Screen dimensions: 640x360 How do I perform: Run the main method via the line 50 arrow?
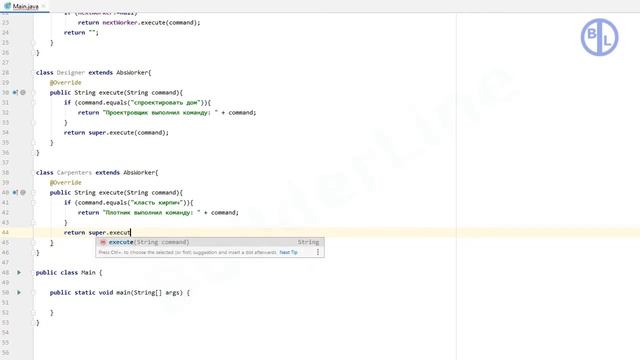click(x=19, y=293)
